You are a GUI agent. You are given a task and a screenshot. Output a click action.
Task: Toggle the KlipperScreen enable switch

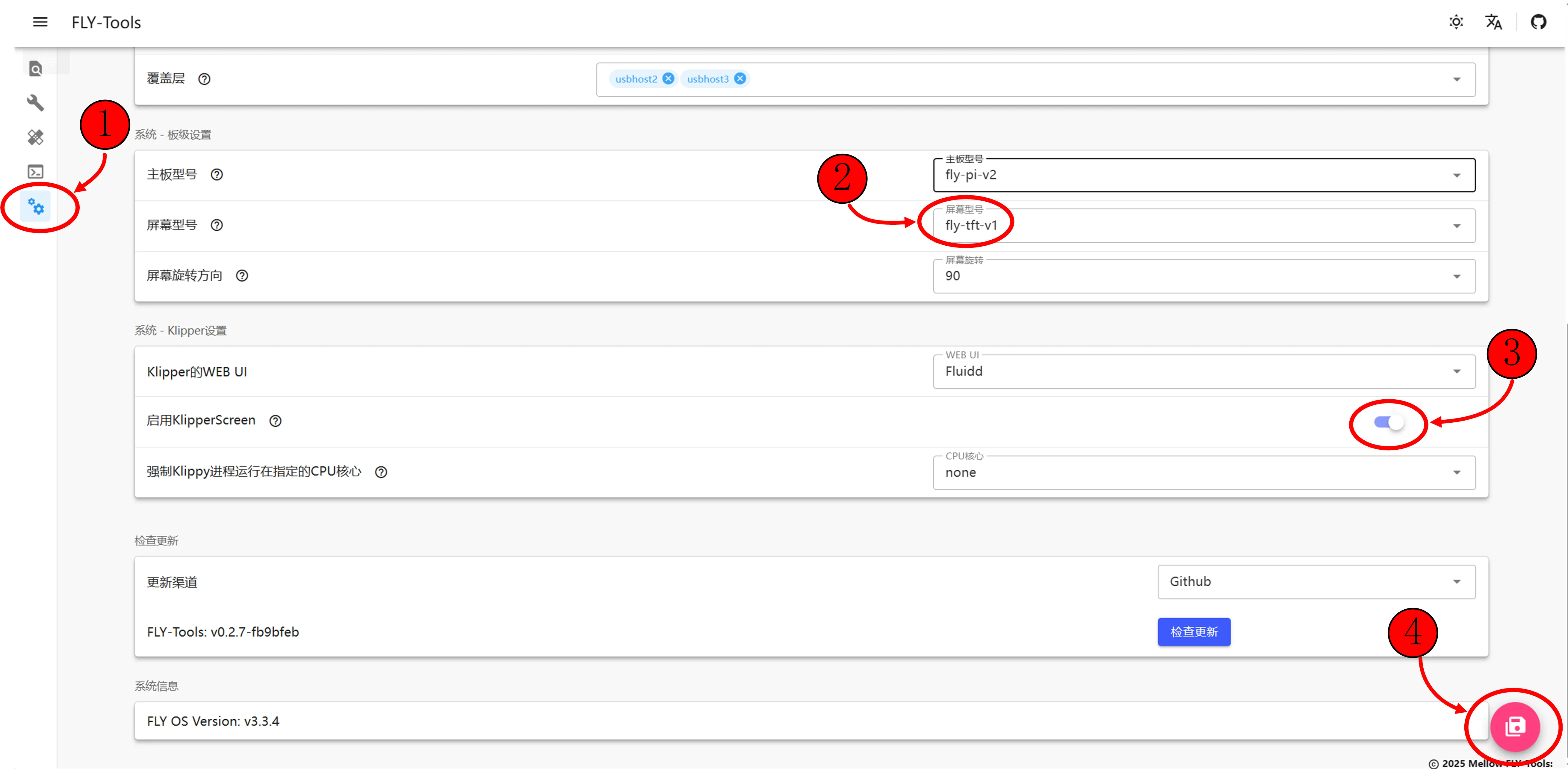(1388, 422)
